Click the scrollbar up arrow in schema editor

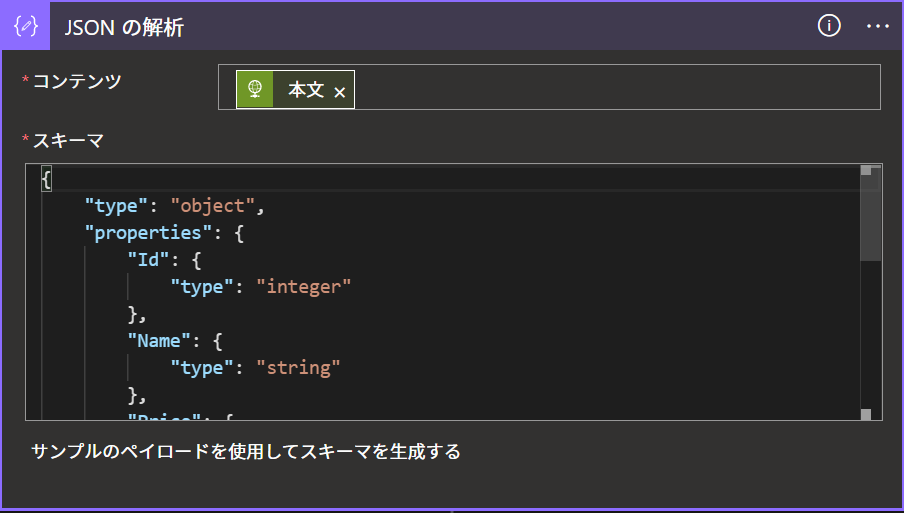(x=866, y=170)
